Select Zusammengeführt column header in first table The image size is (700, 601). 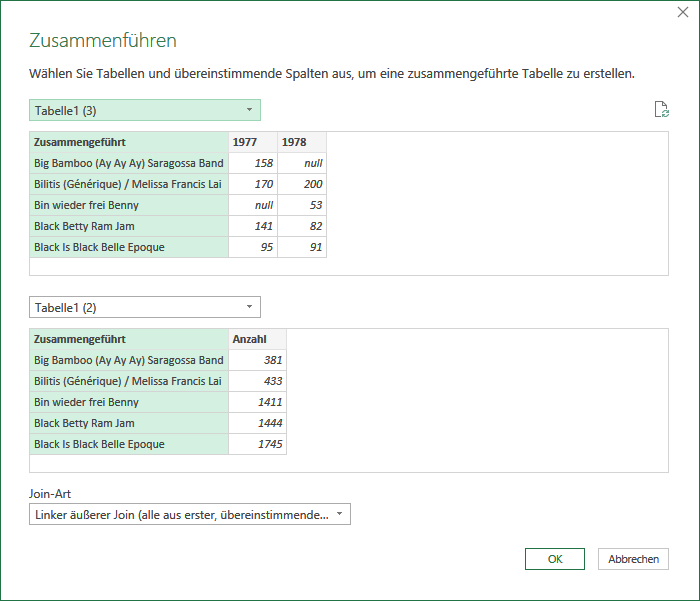click(x=129, y=142)
